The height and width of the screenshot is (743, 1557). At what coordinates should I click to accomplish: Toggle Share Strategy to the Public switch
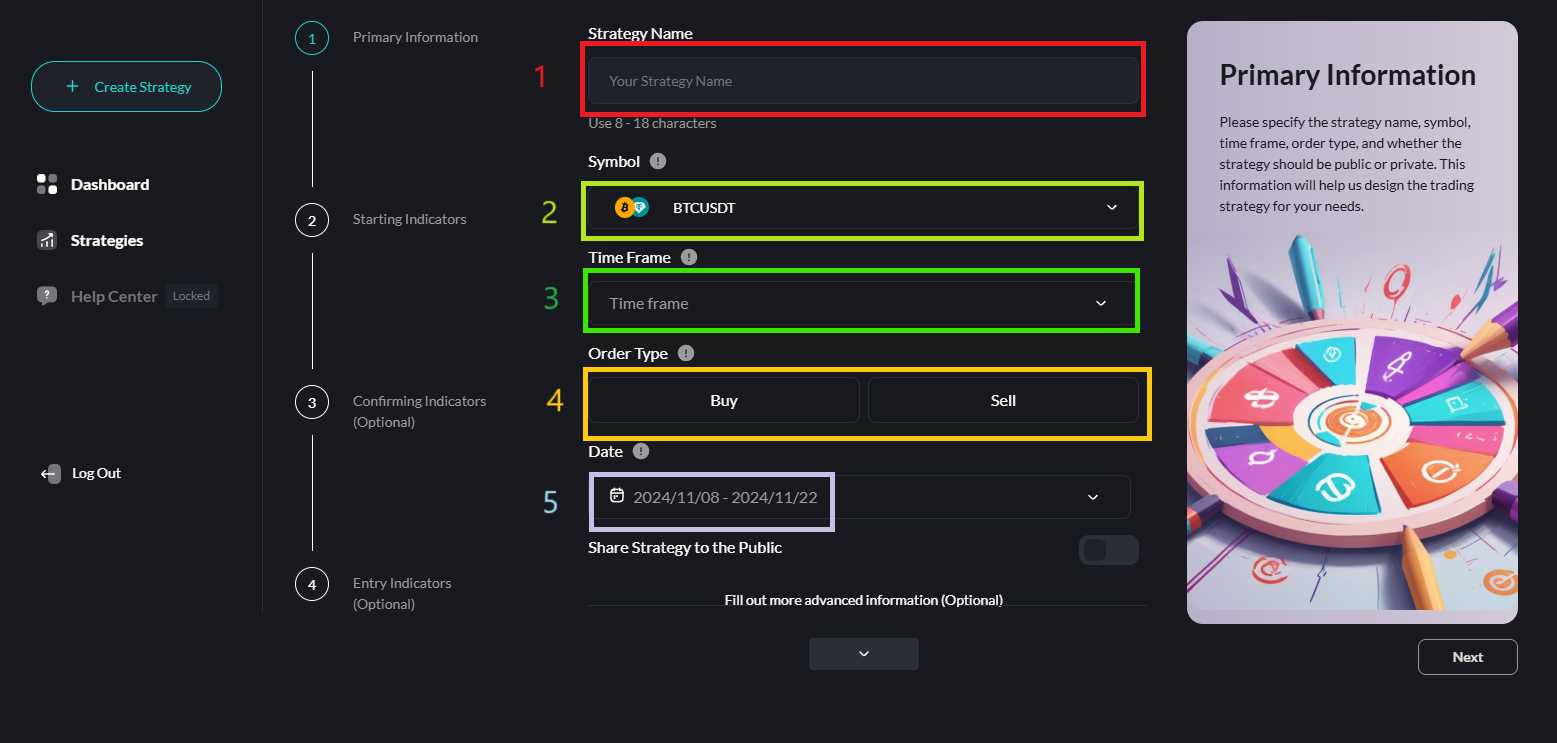point(1108,550)
